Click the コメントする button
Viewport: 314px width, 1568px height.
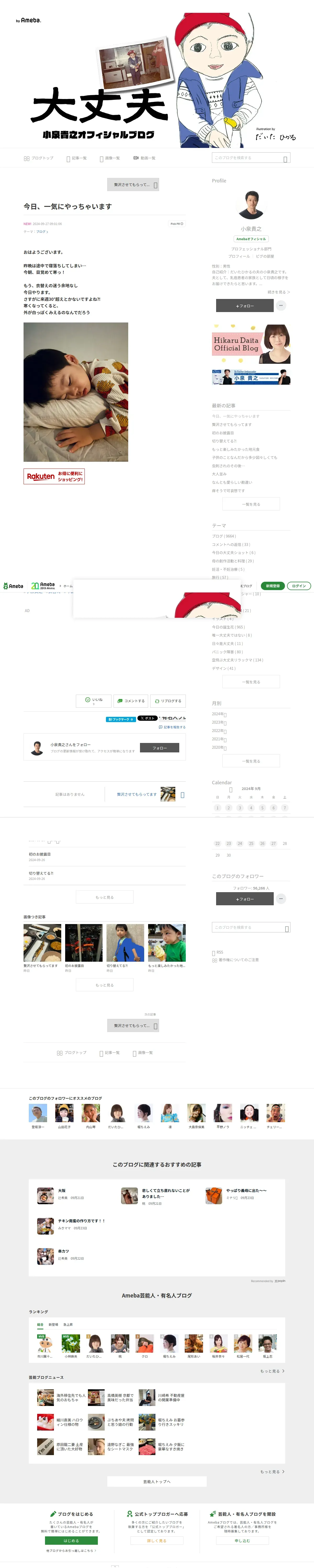pyautogui.click(x=131, y=701)
